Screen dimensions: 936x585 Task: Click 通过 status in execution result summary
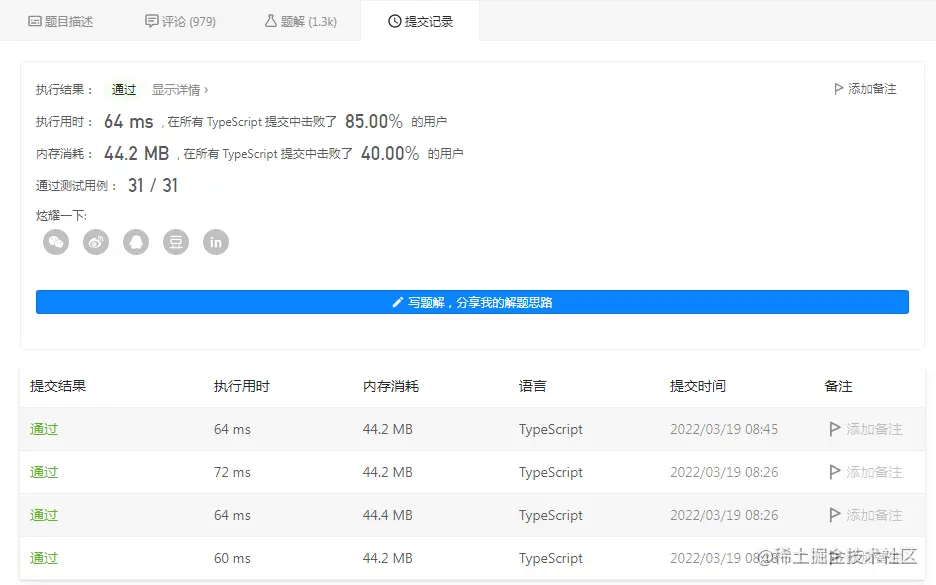124,90
